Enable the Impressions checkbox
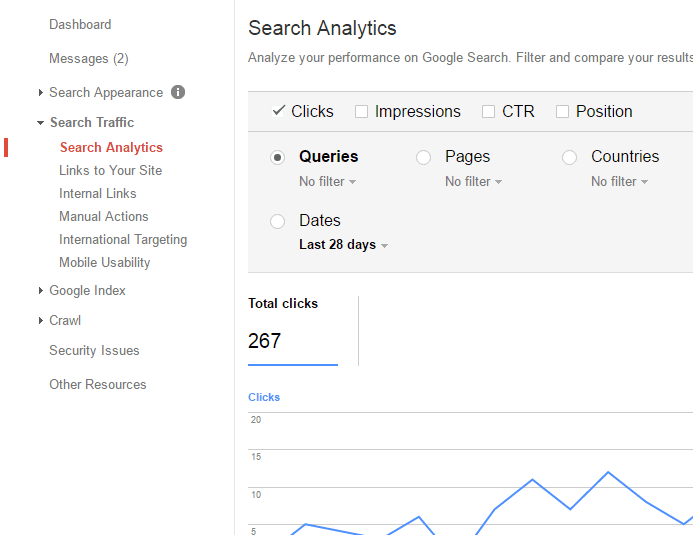 coord(362,112)
